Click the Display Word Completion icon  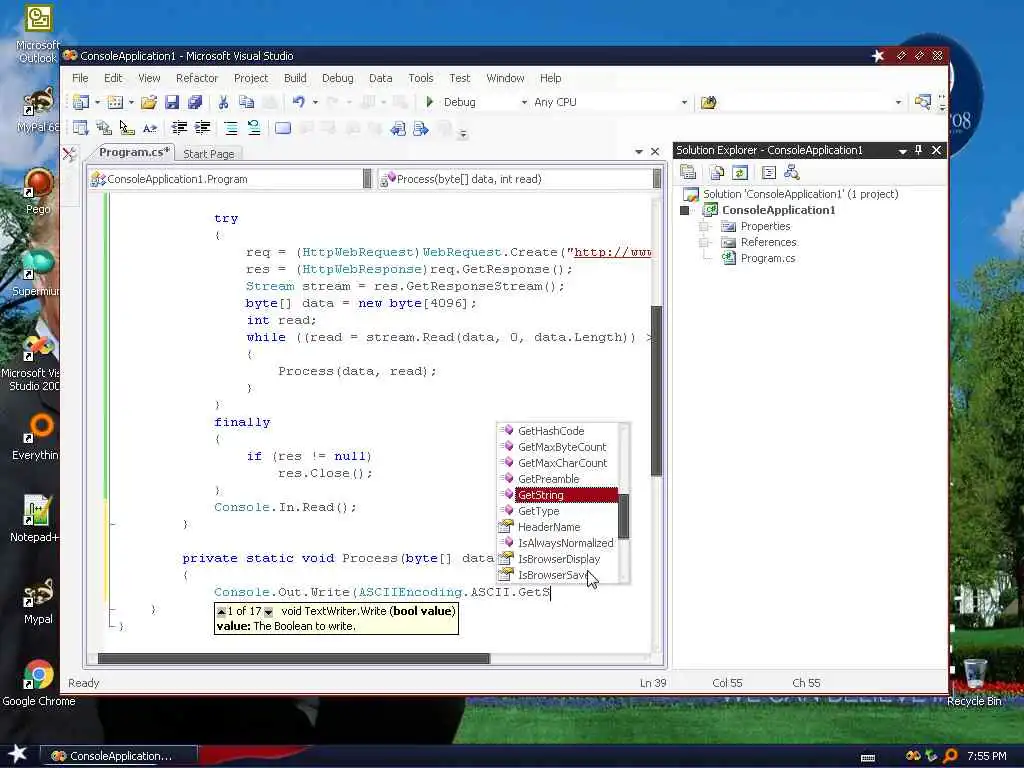point(150,128)
